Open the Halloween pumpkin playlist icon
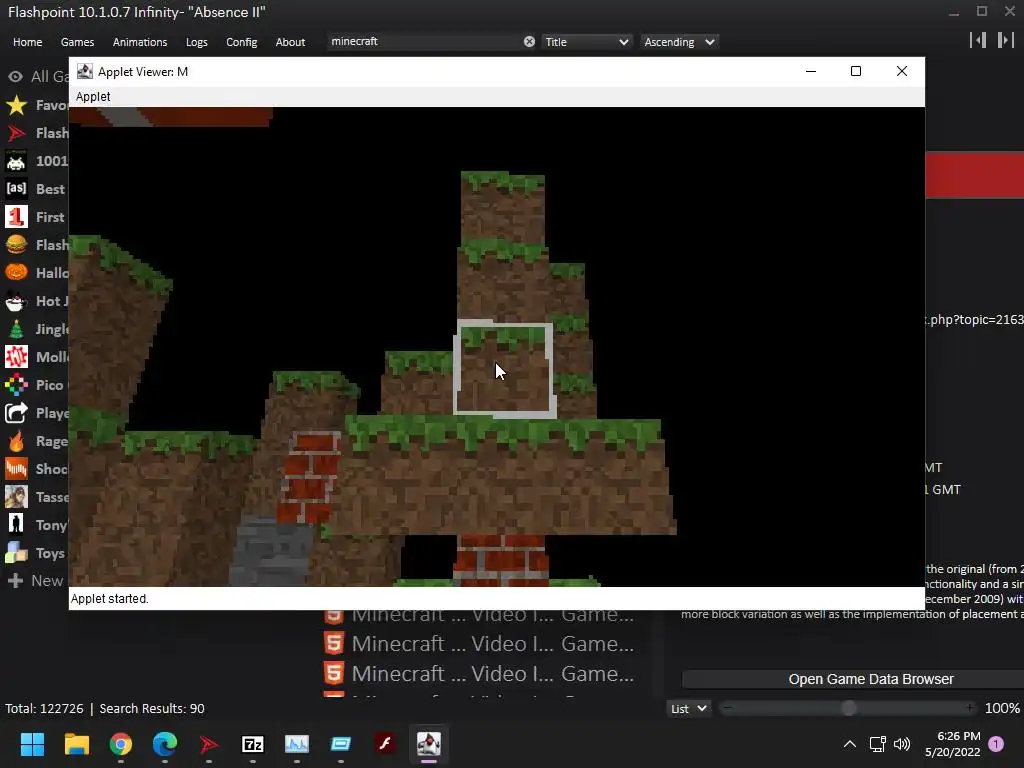The height and width of the screenshot is (768, 1024). [x=16, y=273]
